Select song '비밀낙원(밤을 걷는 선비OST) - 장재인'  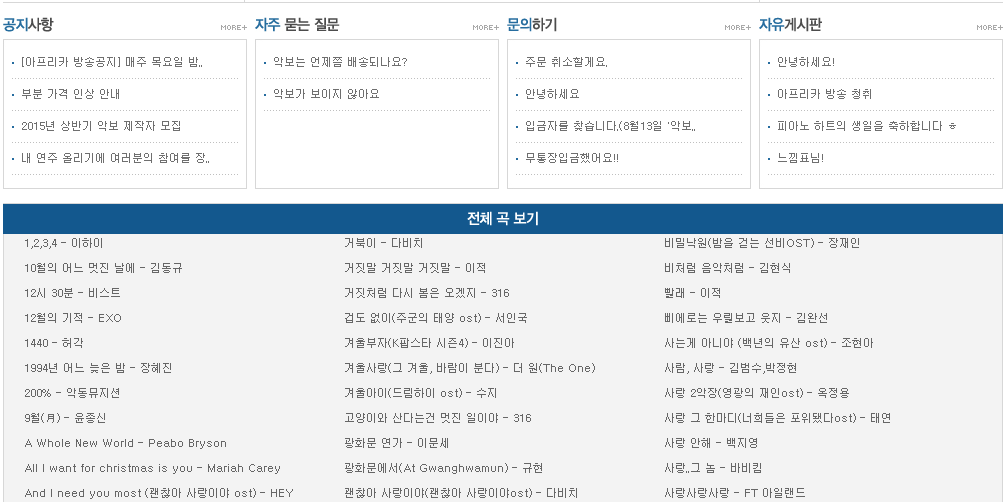click(762, 243)
